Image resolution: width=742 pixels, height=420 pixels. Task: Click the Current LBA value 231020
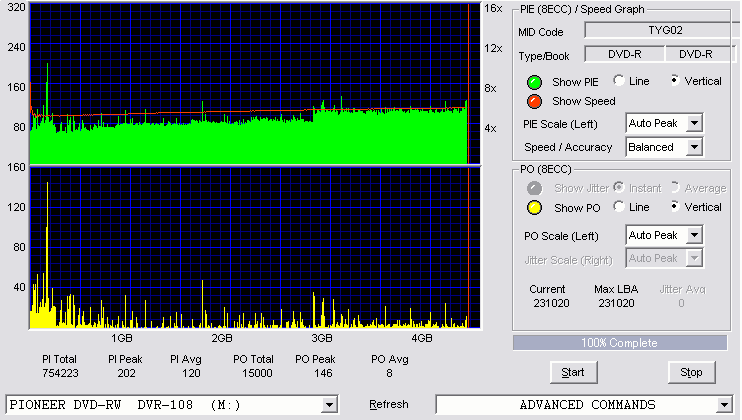click(x=551, y=303)
